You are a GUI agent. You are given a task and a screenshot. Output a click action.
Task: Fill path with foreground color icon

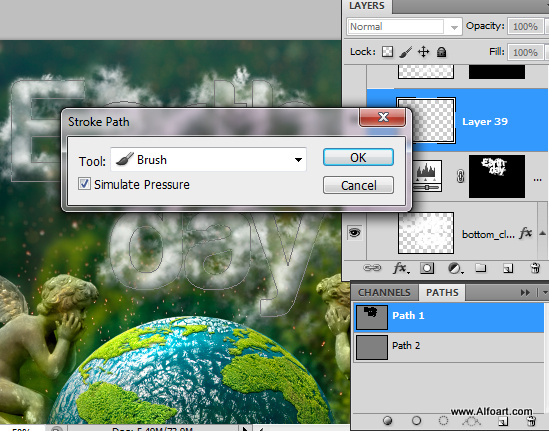[x=387, y=420]
